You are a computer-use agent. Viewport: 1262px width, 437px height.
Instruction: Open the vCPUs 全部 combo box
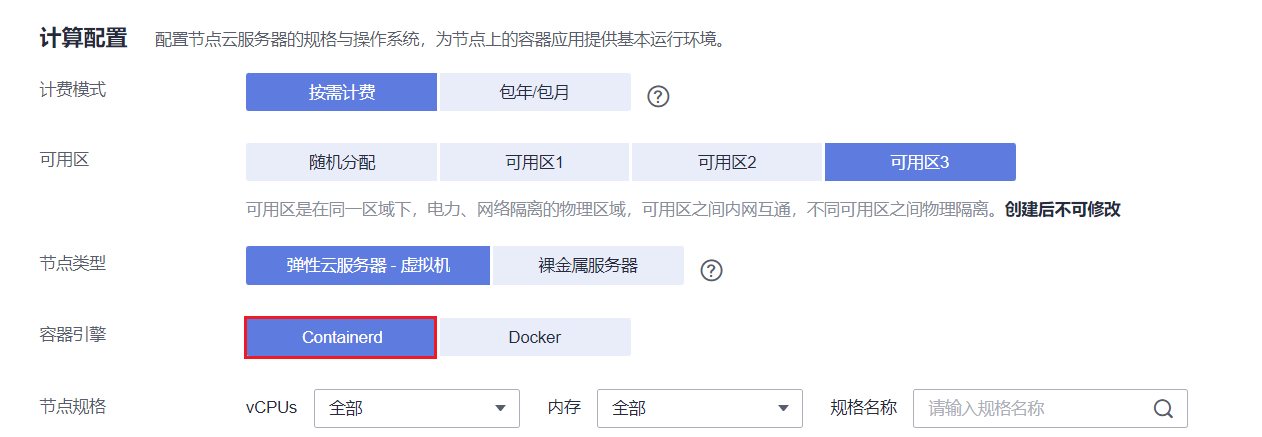416,408
